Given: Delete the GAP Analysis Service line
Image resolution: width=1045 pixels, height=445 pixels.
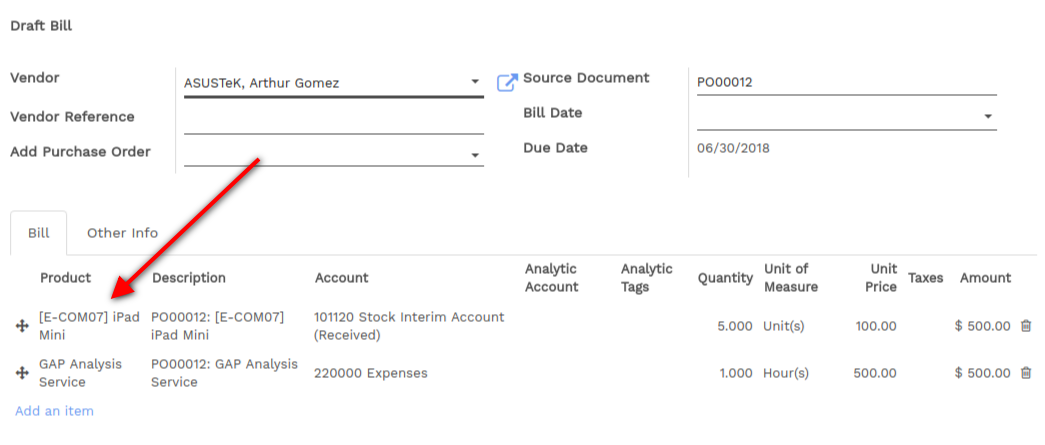Looking at the screenshot, I should (x=1026, y=373).
